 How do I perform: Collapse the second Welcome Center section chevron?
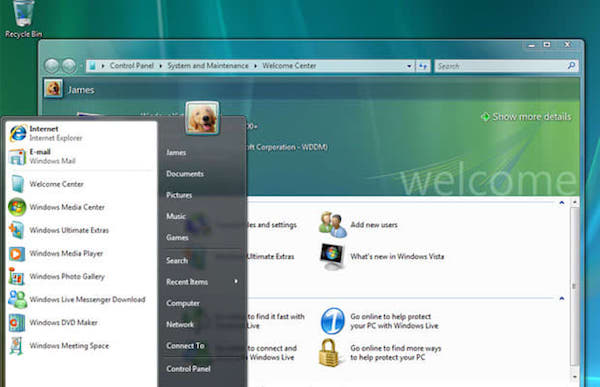point(561,298)
